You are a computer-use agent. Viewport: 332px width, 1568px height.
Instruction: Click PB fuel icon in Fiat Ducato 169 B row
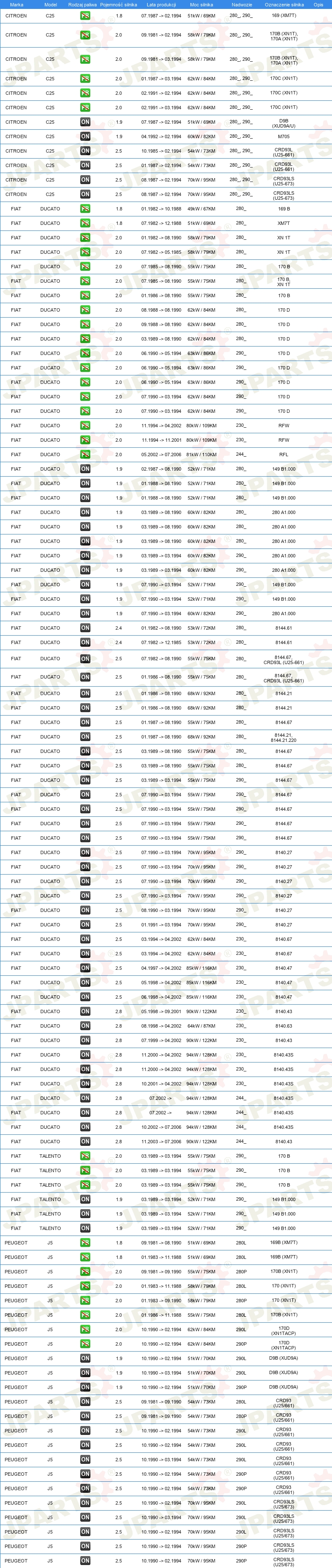[x=85, y=209]
